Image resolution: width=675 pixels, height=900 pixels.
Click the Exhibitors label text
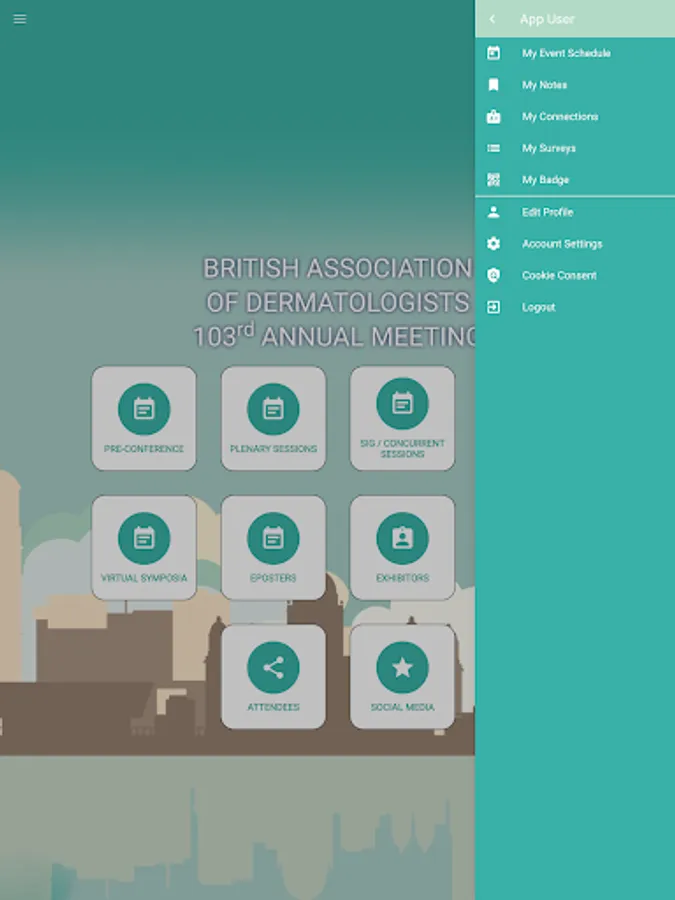(x=402, y=578)
